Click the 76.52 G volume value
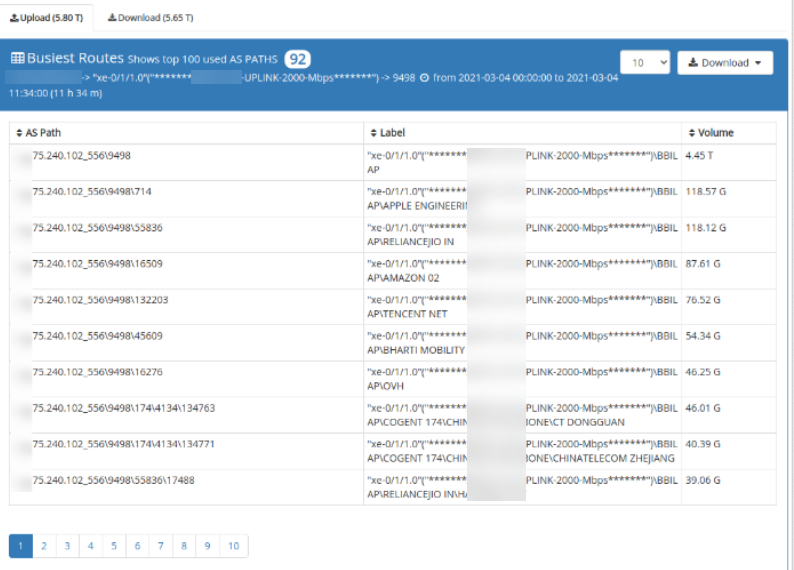This screenshot has width=794, height=570. (x=703, y=300)
